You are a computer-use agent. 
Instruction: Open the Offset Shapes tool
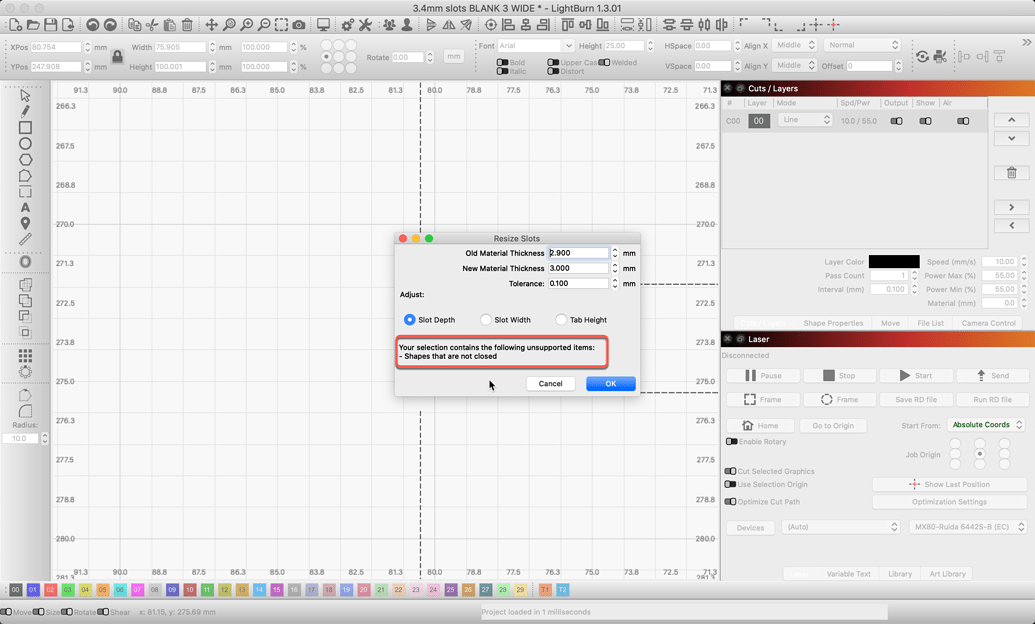tap(25, 262)
